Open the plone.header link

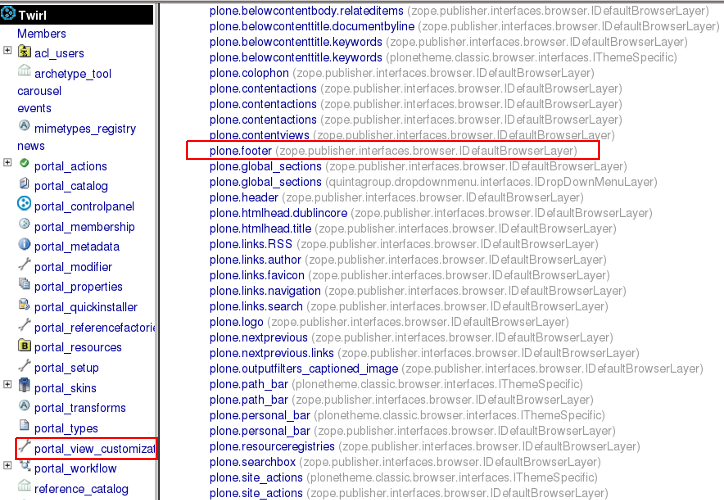[x=243, y=198]
